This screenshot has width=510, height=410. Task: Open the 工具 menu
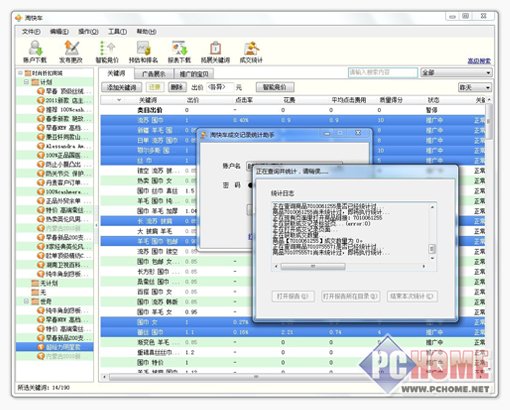117,32
